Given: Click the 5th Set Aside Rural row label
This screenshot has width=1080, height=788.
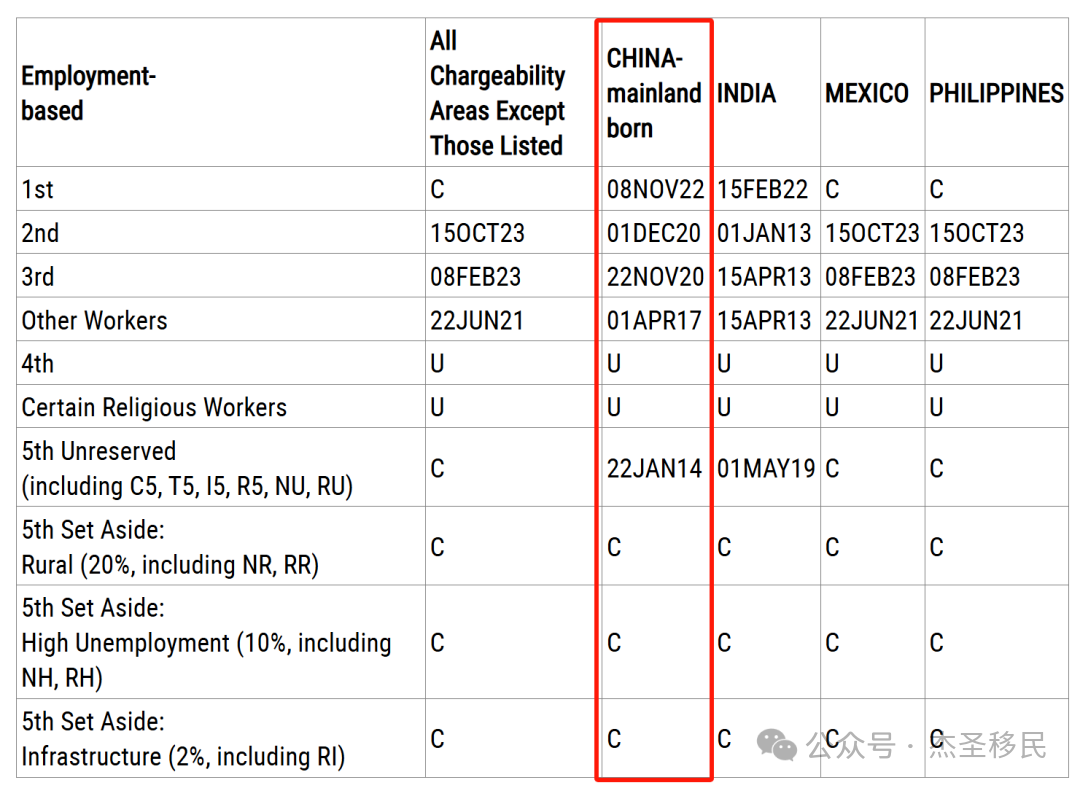Looking at the screenshot, I should pyautogui.click(x=170, y=547).
